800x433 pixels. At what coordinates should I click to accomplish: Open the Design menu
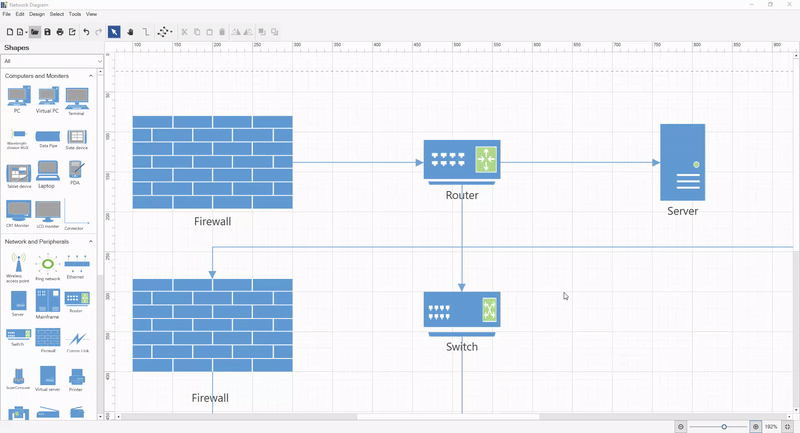pyautogui.click(x=36, y=14)
